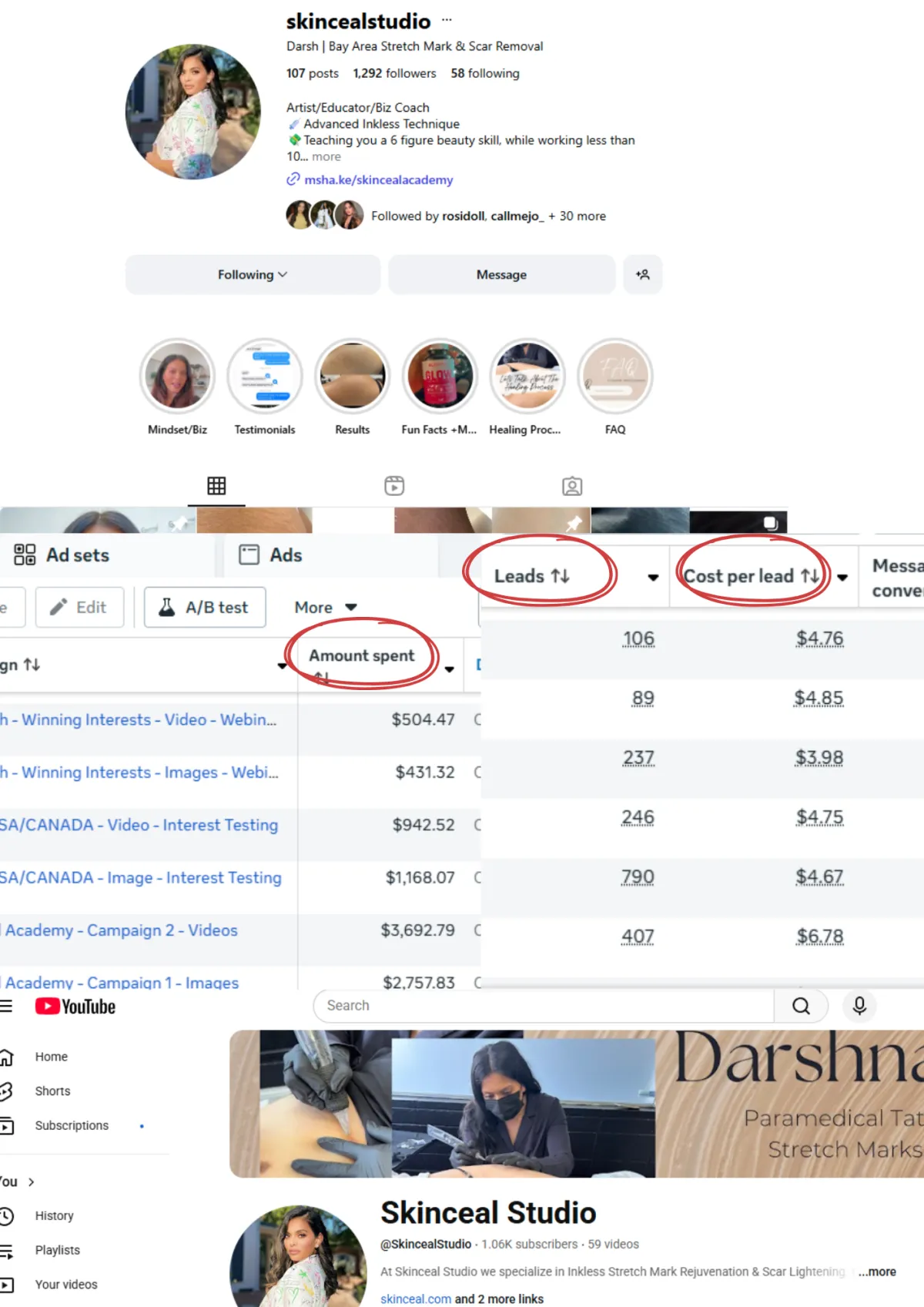Expand channel description with ...more
924x1307 pixels.
(877, 1272)
